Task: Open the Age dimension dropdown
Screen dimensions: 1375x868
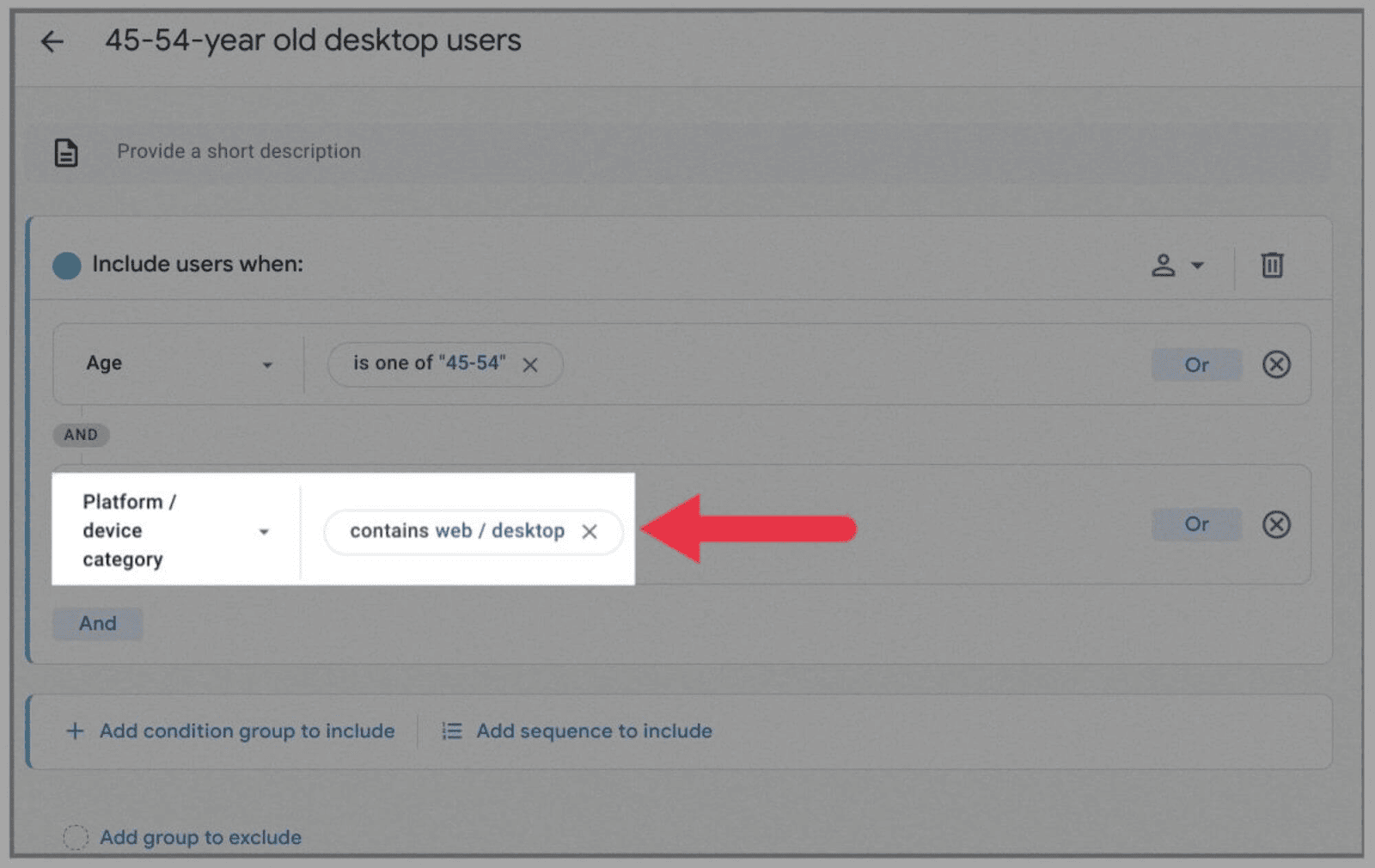Action: [268, 364]
